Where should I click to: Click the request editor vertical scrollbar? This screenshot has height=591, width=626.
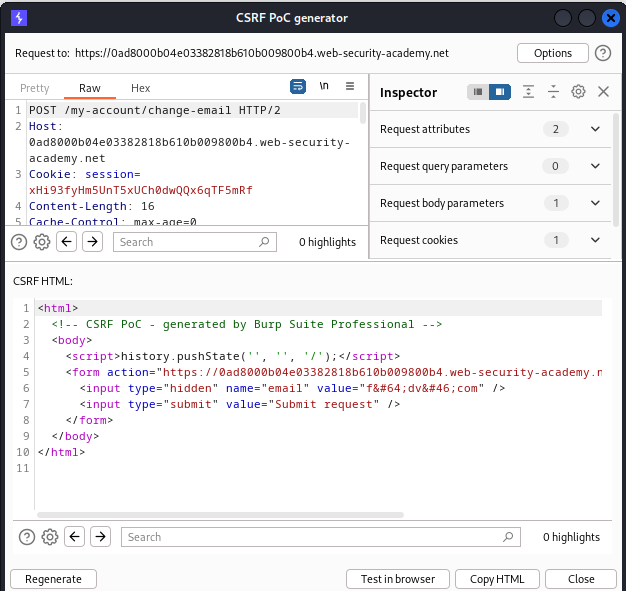pyautogui.click(x=363, y=113)
